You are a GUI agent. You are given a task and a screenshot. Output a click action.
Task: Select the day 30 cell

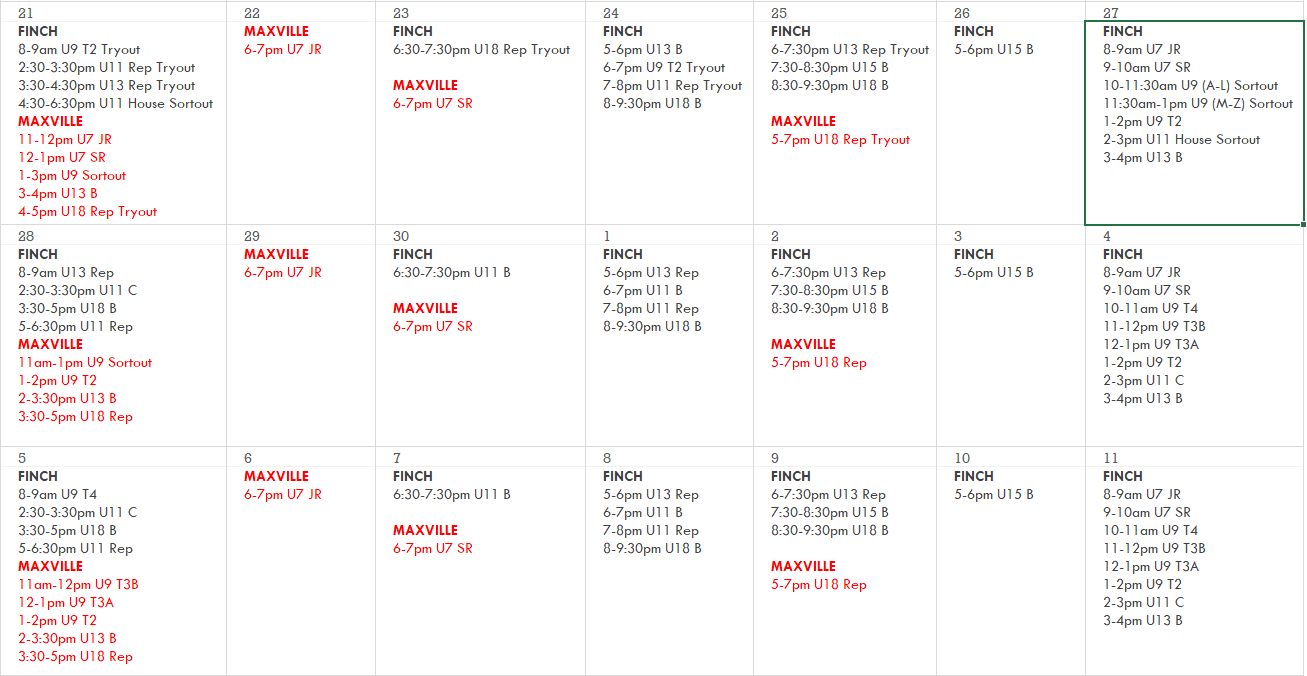tap(480, 336)
